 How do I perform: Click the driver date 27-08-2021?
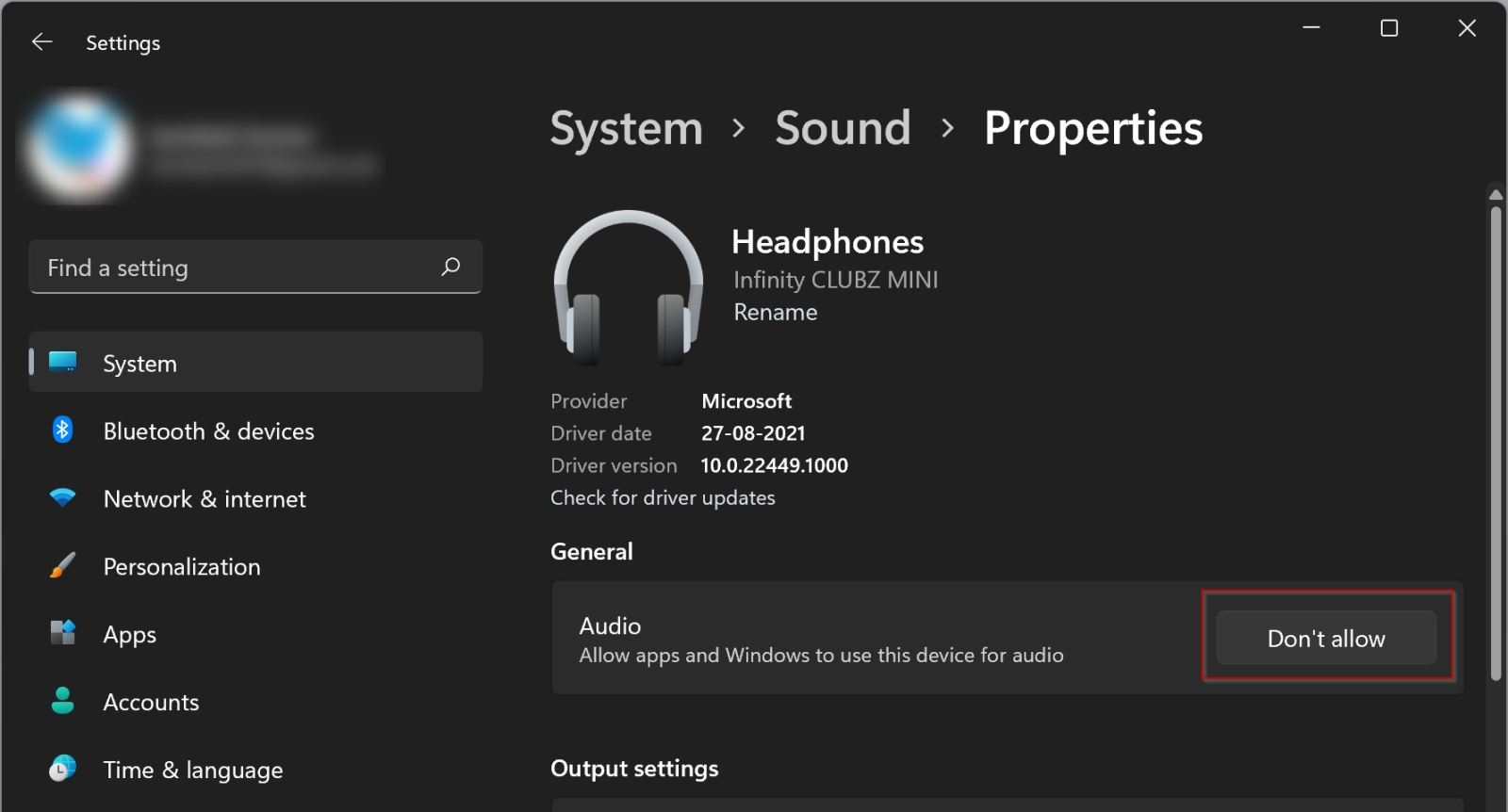point(753,433)
